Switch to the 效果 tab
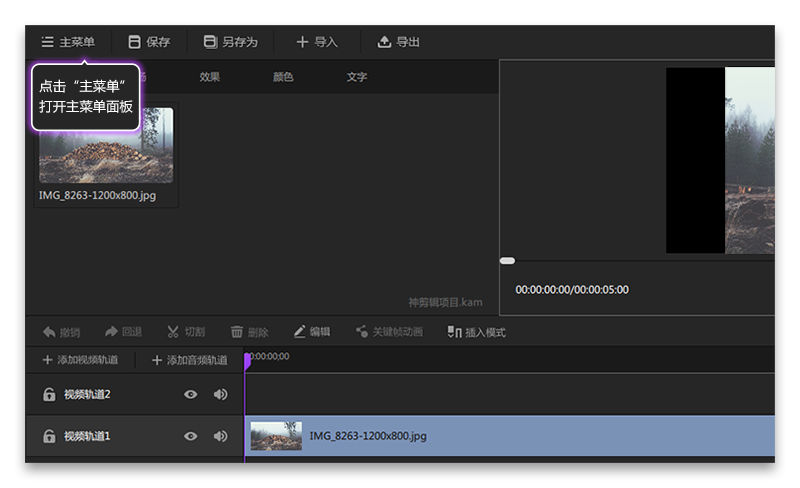The height and width of the screenshot is (488, 800). (209, 77)
